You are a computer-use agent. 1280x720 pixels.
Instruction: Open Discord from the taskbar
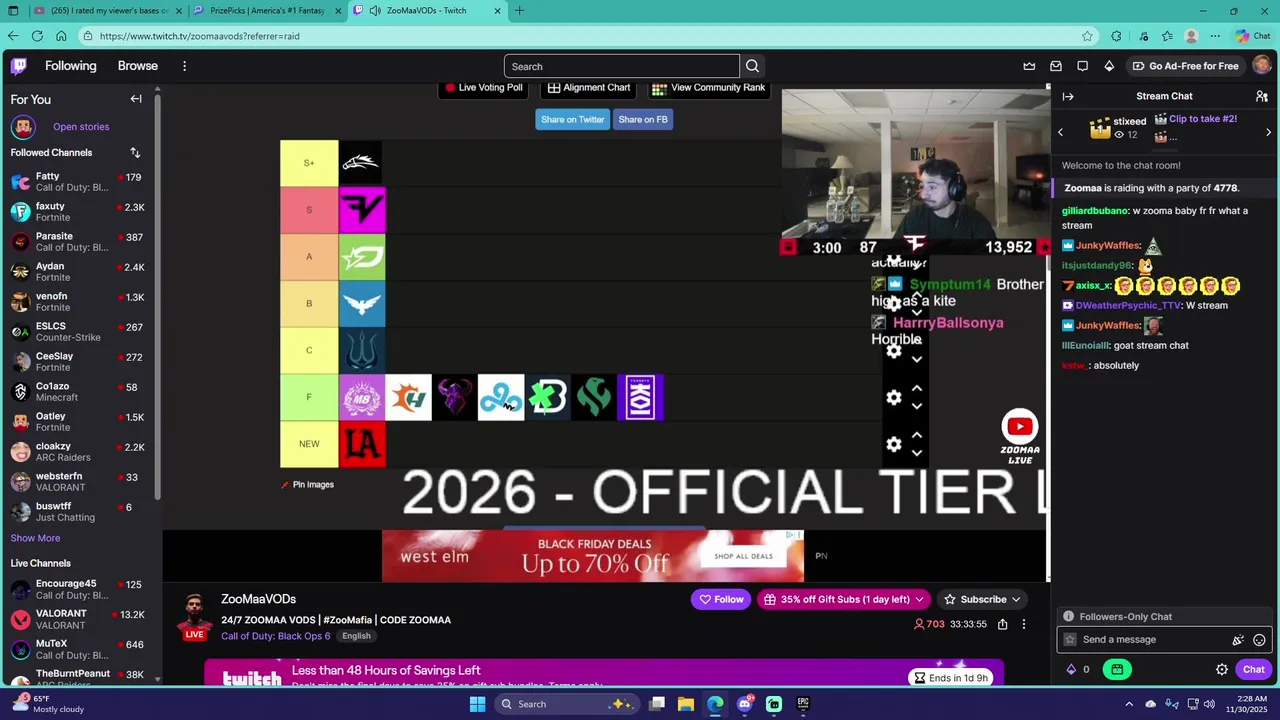(744, 704)
